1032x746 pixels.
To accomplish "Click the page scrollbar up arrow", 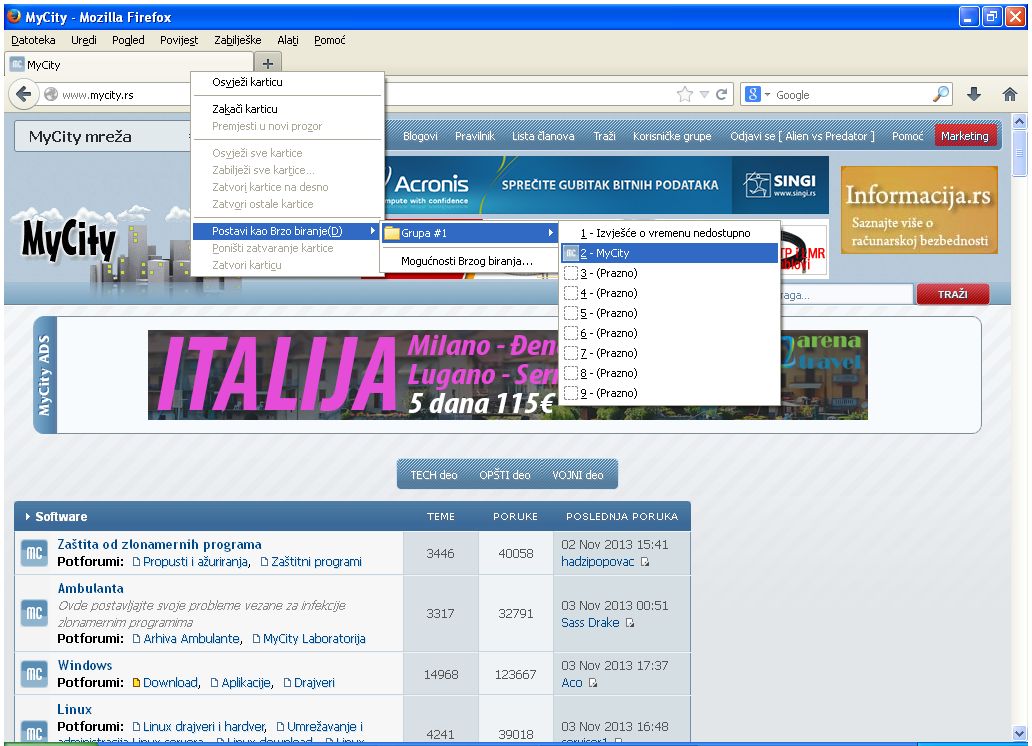I will (1019, 121).
